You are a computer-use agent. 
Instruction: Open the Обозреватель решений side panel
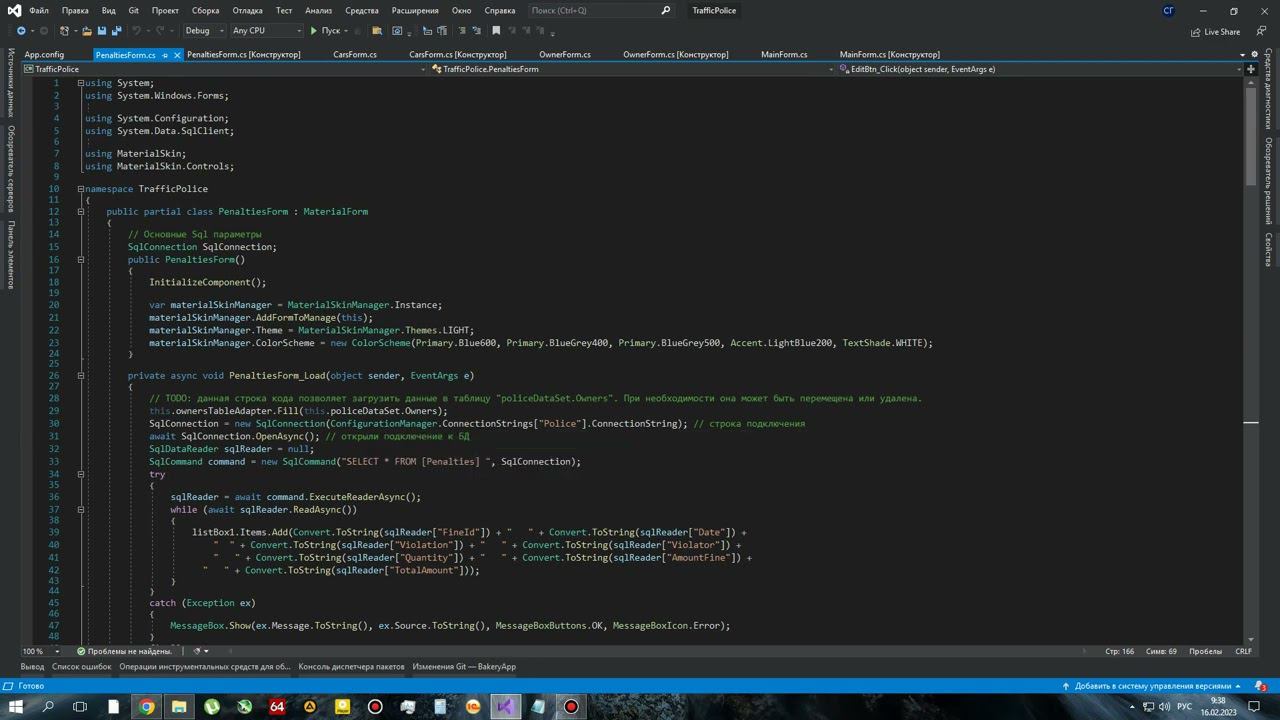(1268, 181)
